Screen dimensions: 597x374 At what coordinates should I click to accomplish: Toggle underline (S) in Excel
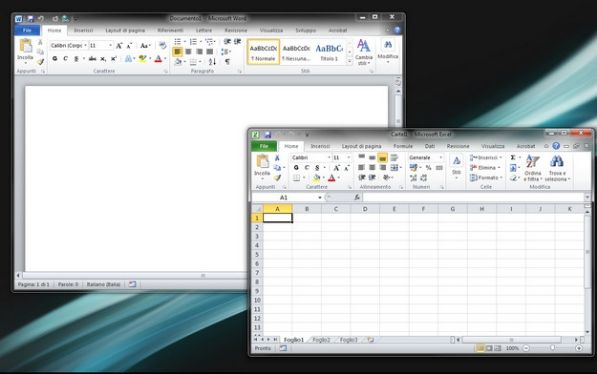(x=317, y=168)
